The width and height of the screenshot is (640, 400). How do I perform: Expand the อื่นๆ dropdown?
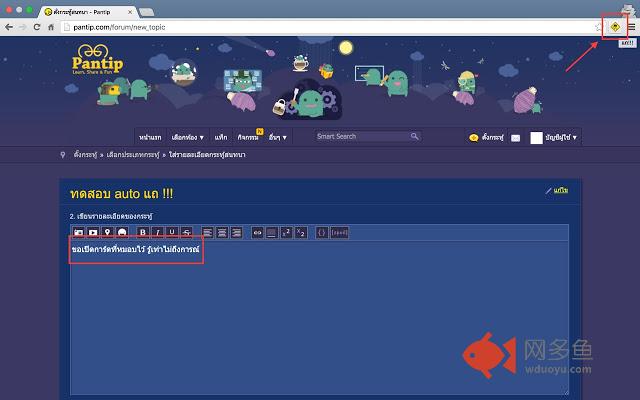[278, 138]
